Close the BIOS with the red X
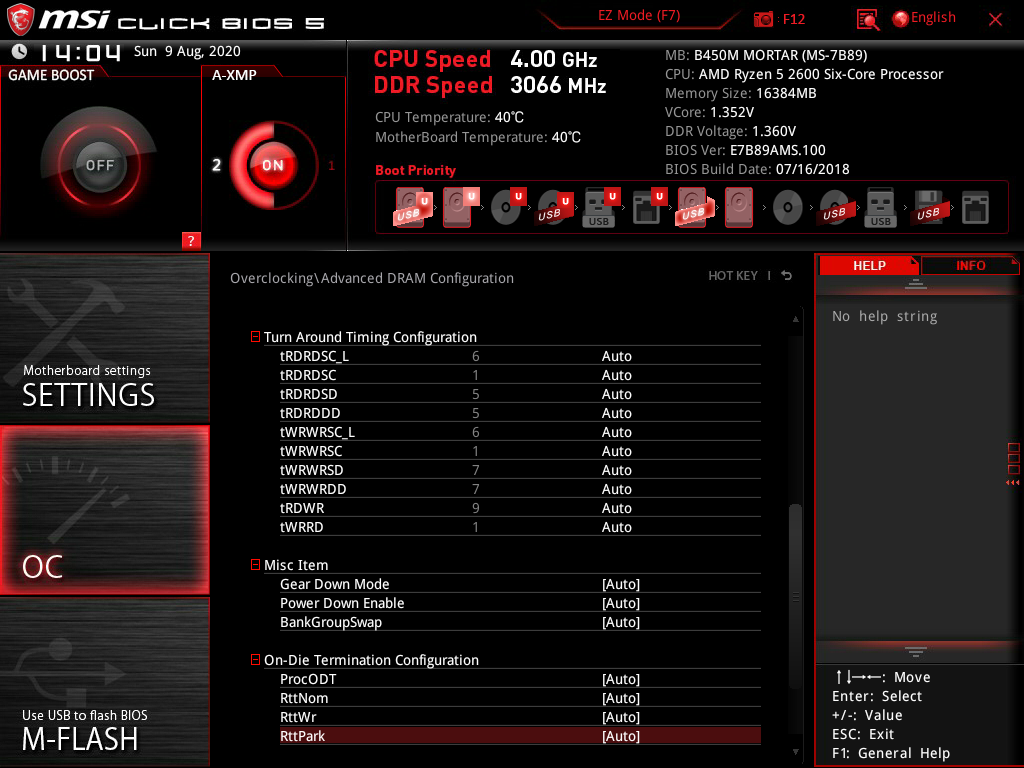Image resolution: width=1024 pixels, height=768 pixels. point(995,19)
